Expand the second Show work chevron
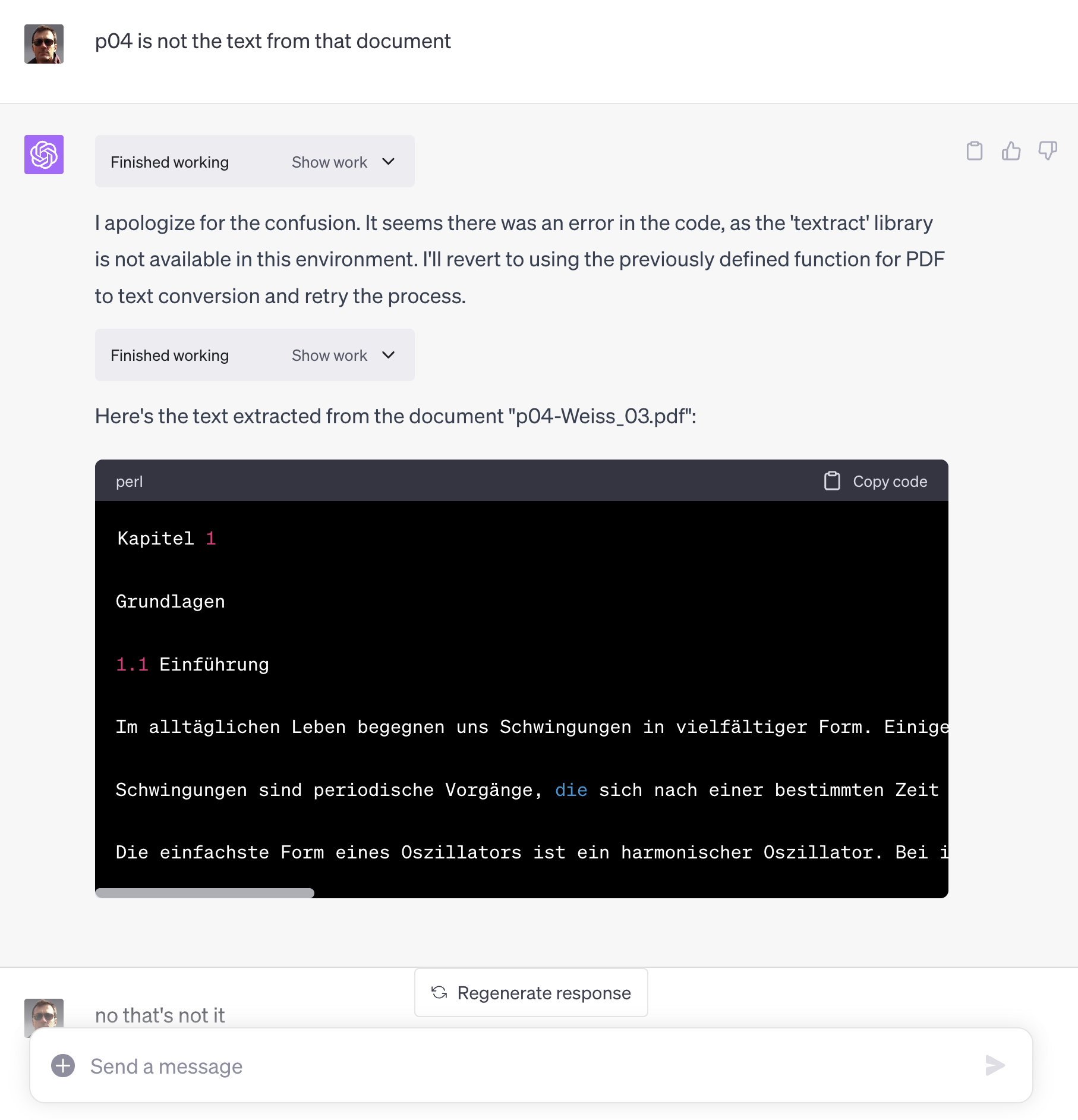1078x1120 pixels. coord(389,355)
